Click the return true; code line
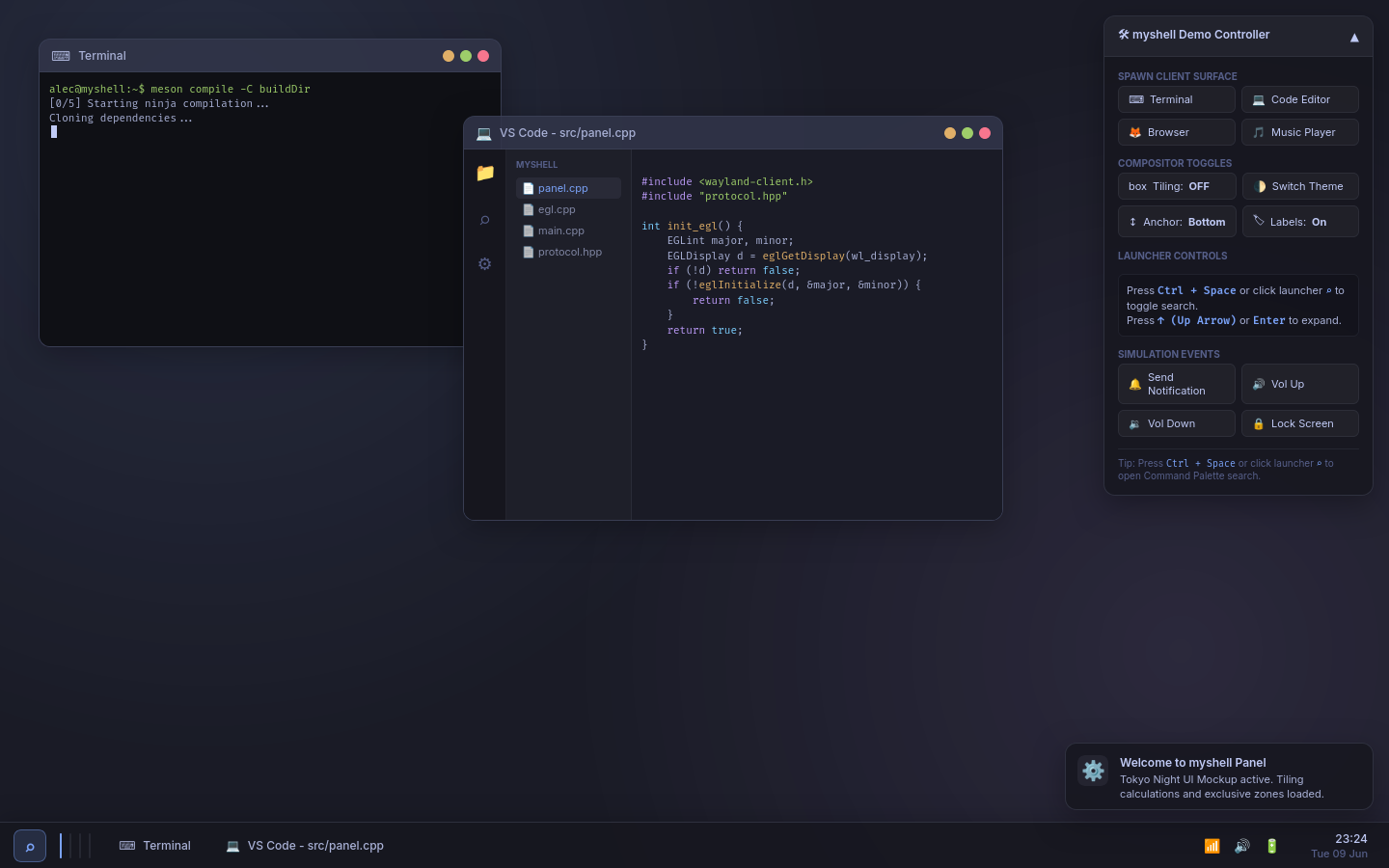Viewport: 1389px width, 868px height. click(x=705, y=331)
